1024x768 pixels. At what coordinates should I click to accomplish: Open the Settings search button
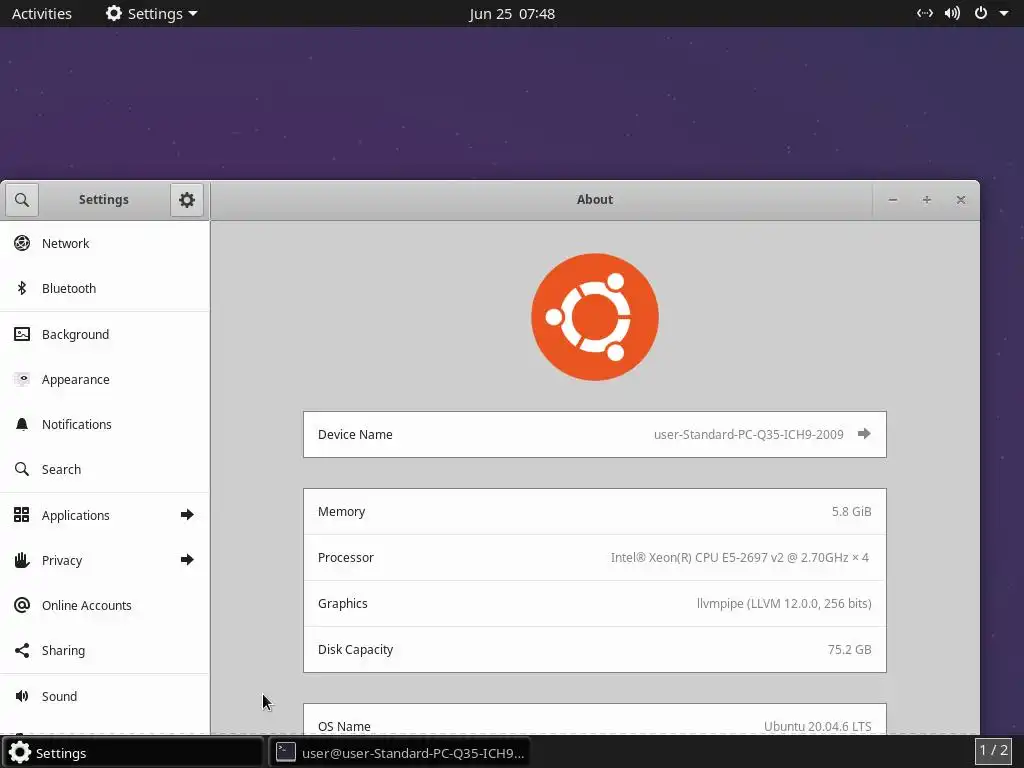point(22,200)
